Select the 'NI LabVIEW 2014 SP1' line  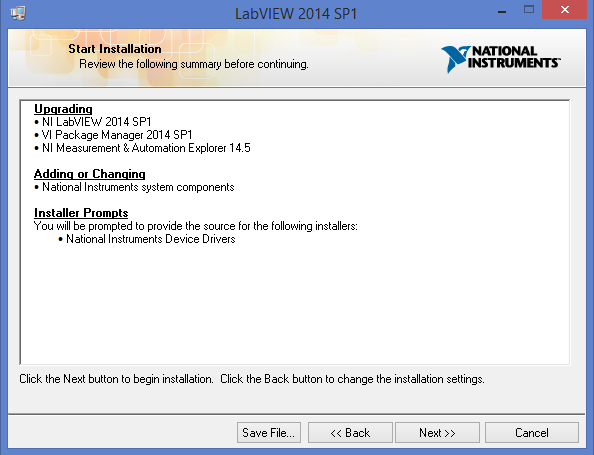[97, 122]
